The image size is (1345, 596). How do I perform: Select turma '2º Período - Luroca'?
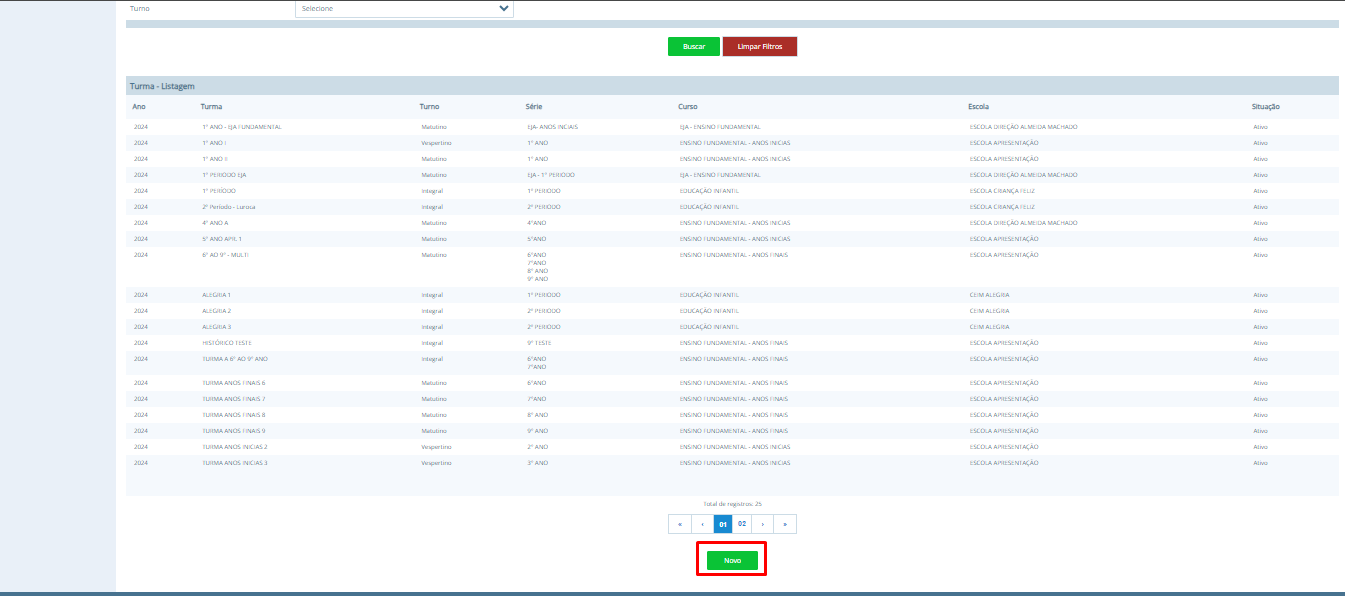click(x=228, y=207)
